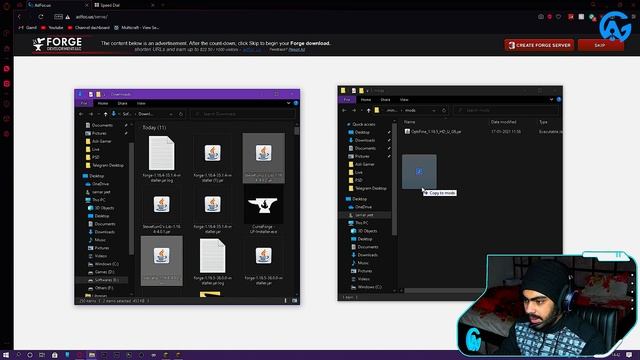Go back using the browser back arrow
The height and width of the screenshot is (360, 640).
coord(19,17)
